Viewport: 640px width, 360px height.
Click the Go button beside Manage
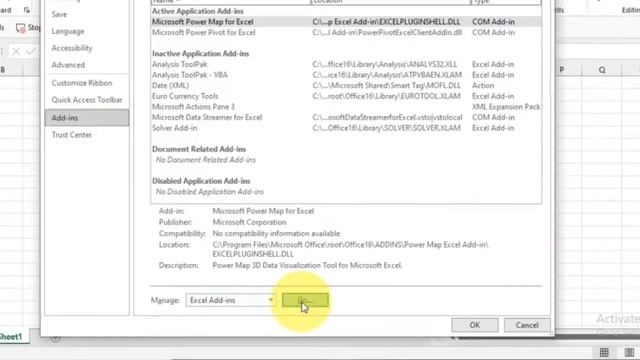(305, 300)
